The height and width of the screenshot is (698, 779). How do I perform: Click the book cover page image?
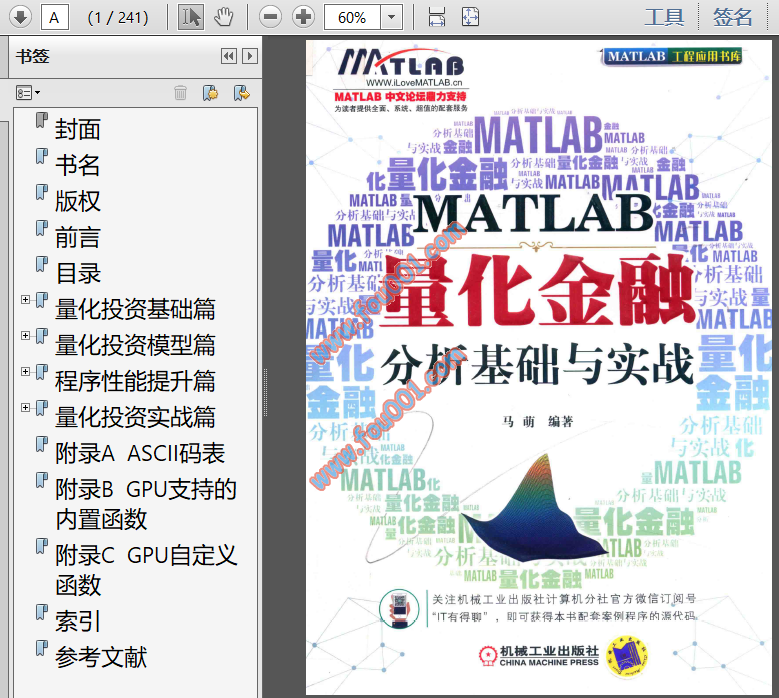click(x=539, y=368)
